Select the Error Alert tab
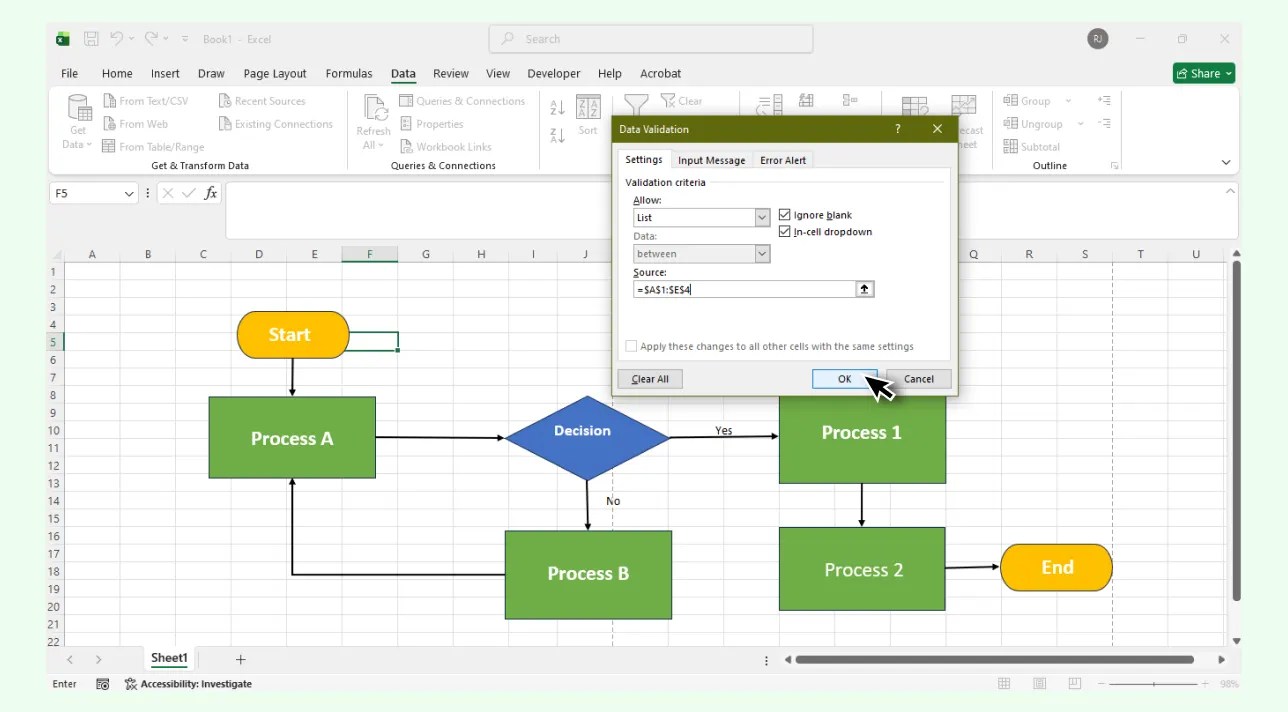The height and width of the screenshot is (712, 1288). click(783, 160)
